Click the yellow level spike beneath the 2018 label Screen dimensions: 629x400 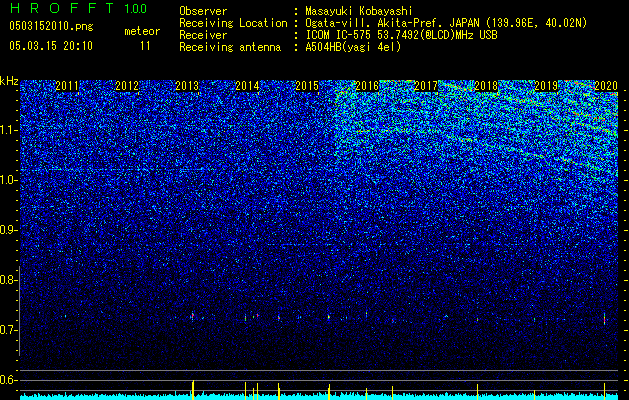(477, 392)
